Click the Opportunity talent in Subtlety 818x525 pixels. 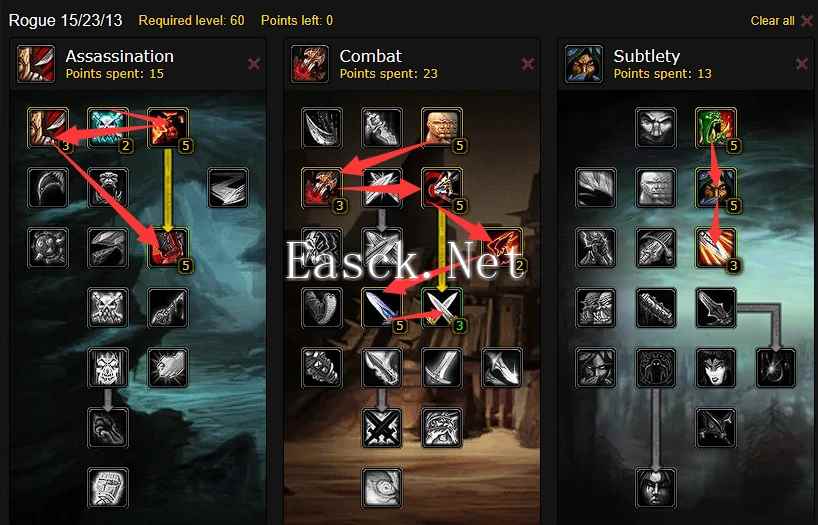click(716, 128)
